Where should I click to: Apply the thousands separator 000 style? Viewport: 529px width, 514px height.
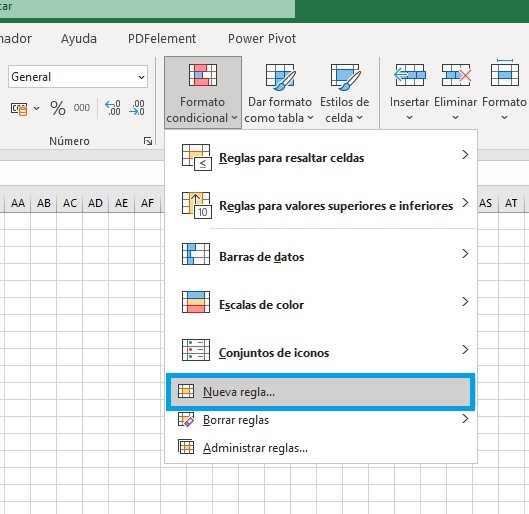(82, 108)
